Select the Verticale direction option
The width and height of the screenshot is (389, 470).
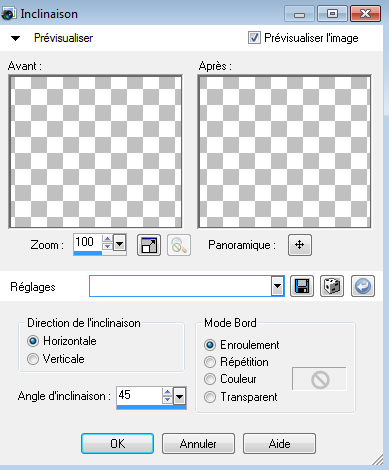pos(33,359)
